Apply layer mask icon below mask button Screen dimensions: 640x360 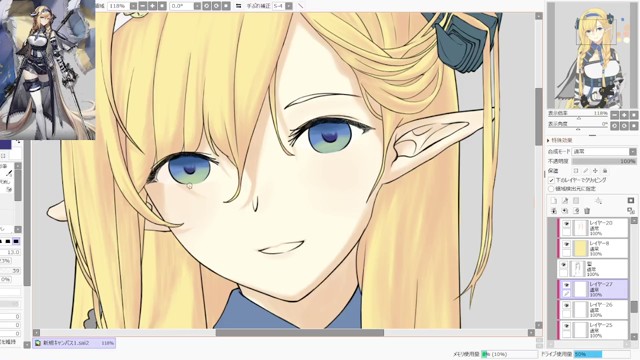pos(631,211)
